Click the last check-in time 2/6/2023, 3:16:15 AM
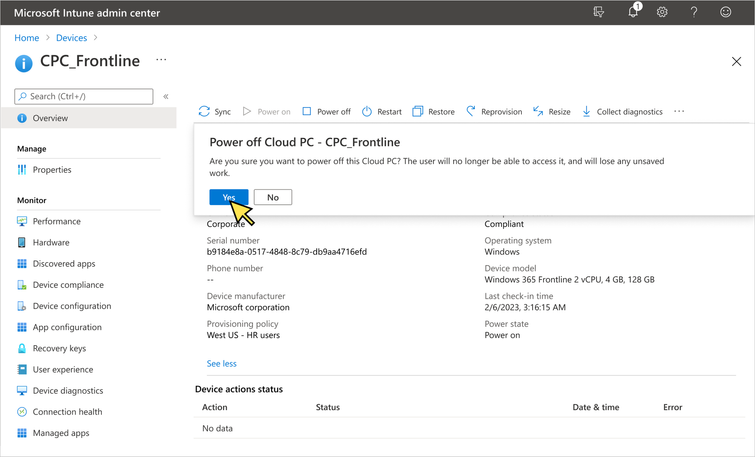Image resolution: width=755 pixels, height=457 pixels. point(525,307)
